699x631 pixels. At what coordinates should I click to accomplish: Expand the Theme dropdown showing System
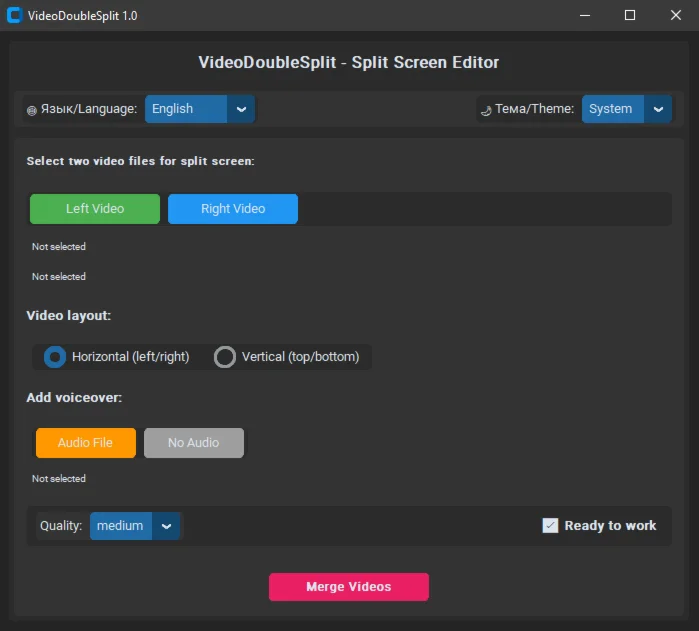tap(627, 109)
